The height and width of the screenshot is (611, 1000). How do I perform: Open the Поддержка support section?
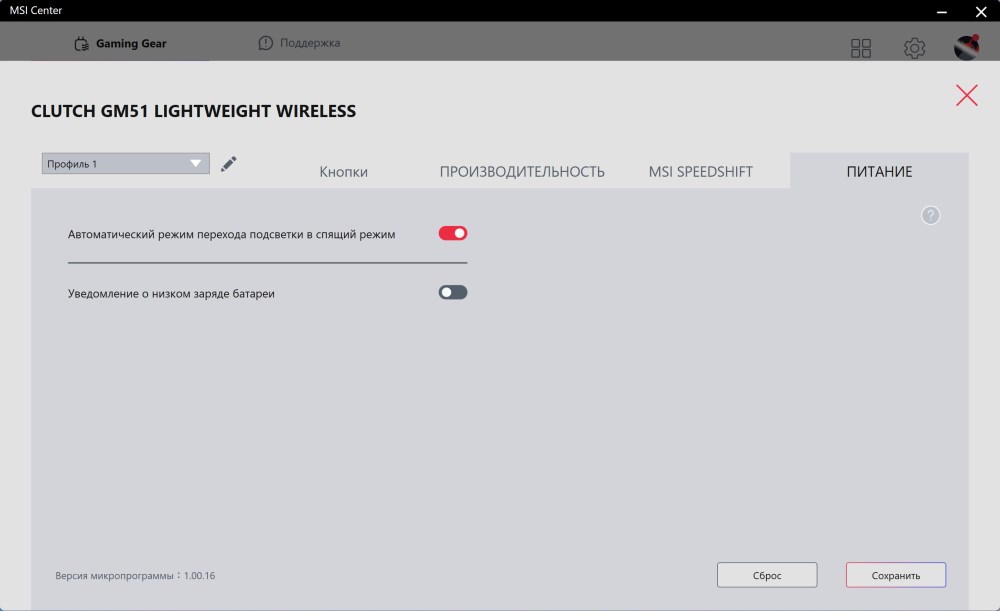click(x=299, y=43)
